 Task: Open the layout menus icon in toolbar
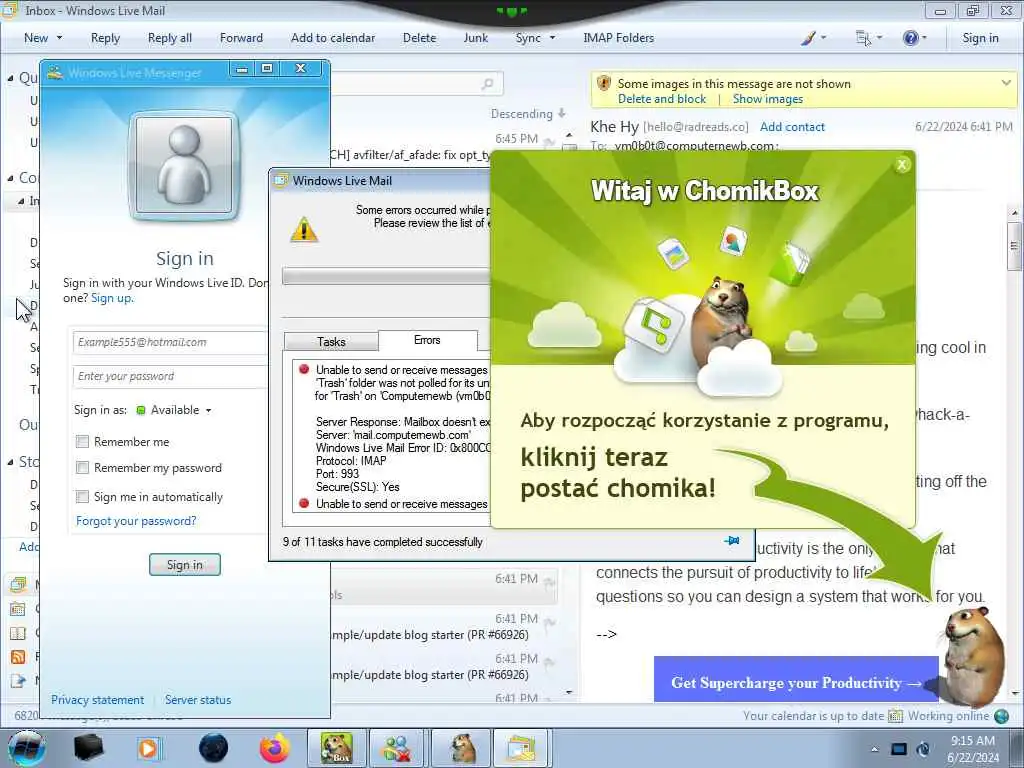click(x=863, y=38)
